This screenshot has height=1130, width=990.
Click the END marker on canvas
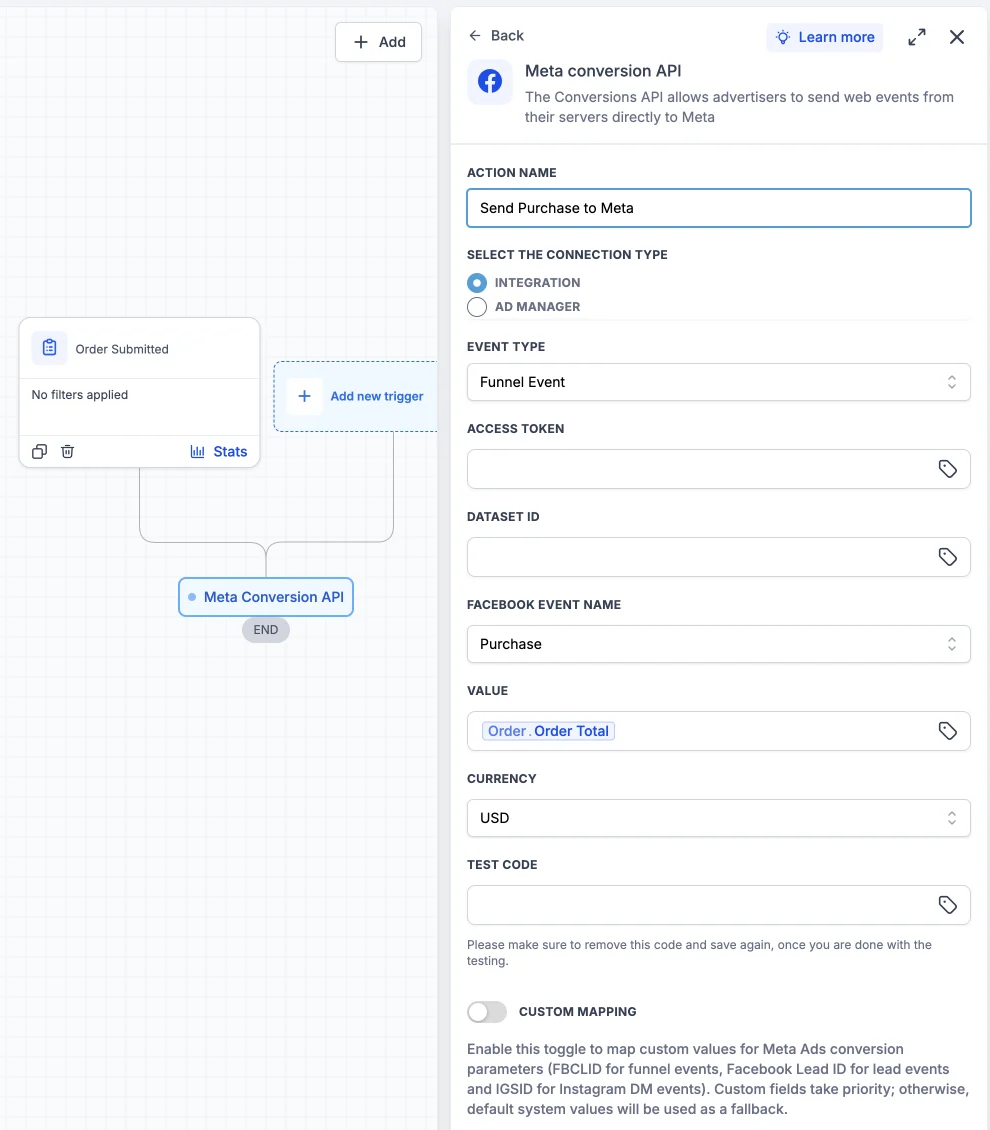pos(266,630)
